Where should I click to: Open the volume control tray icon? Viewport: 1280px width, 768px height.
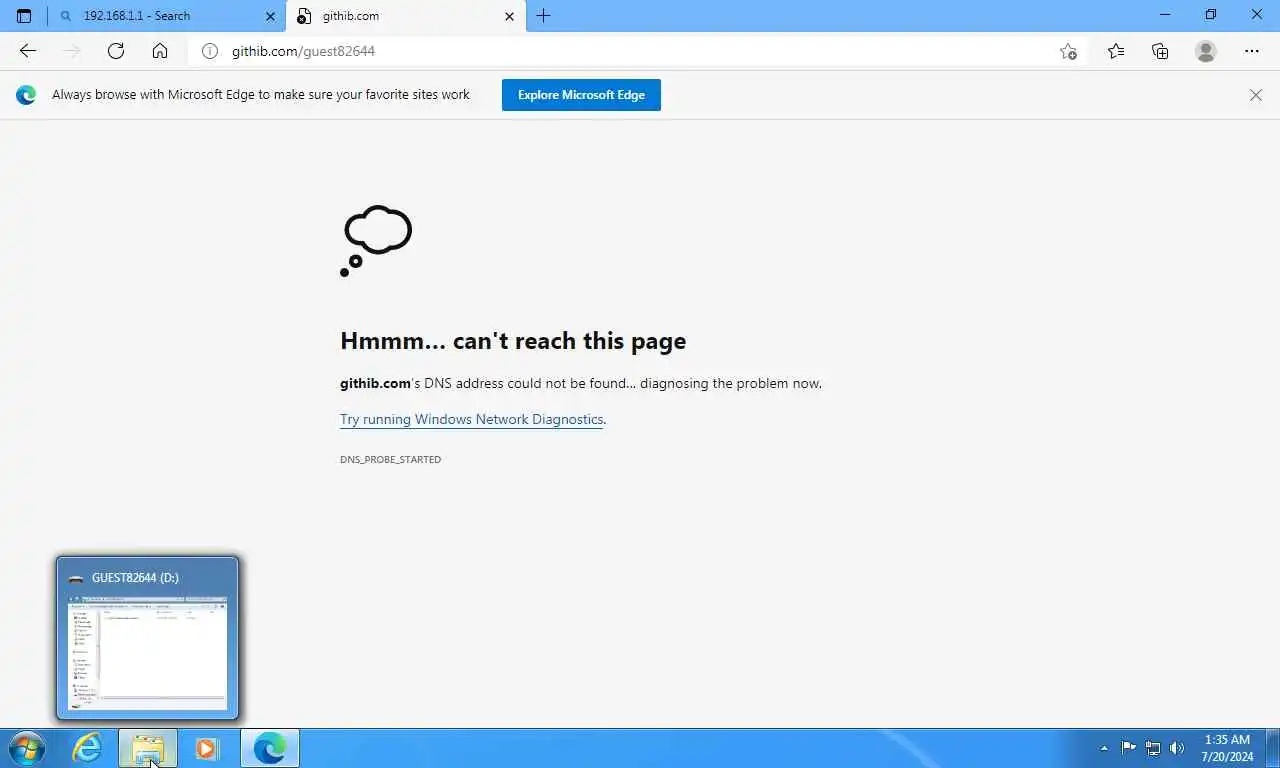(x=1177, y=748)
